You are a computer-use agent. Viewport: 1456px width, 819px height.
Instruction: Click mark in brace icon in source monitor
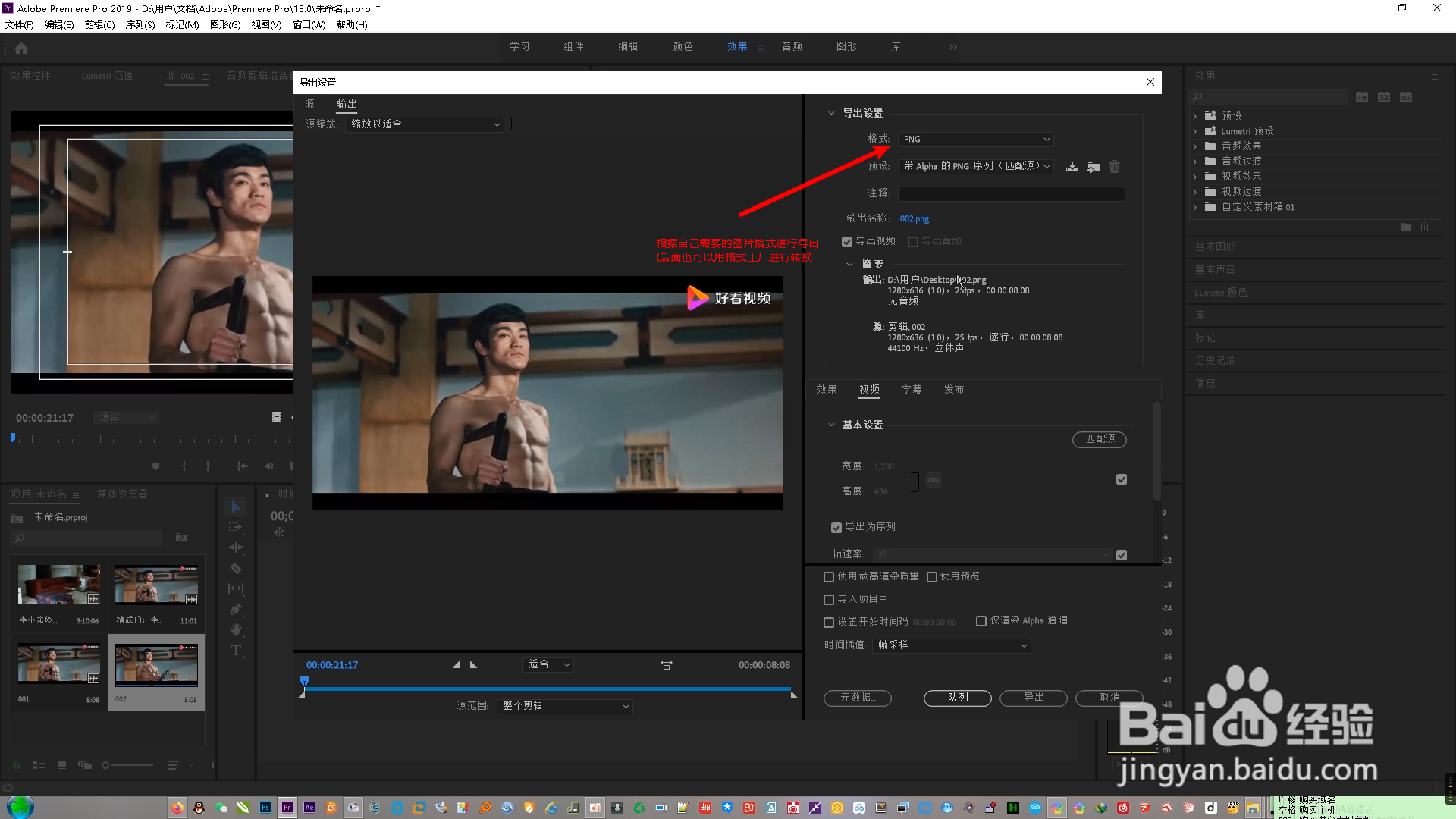click(x=184, y=466)
